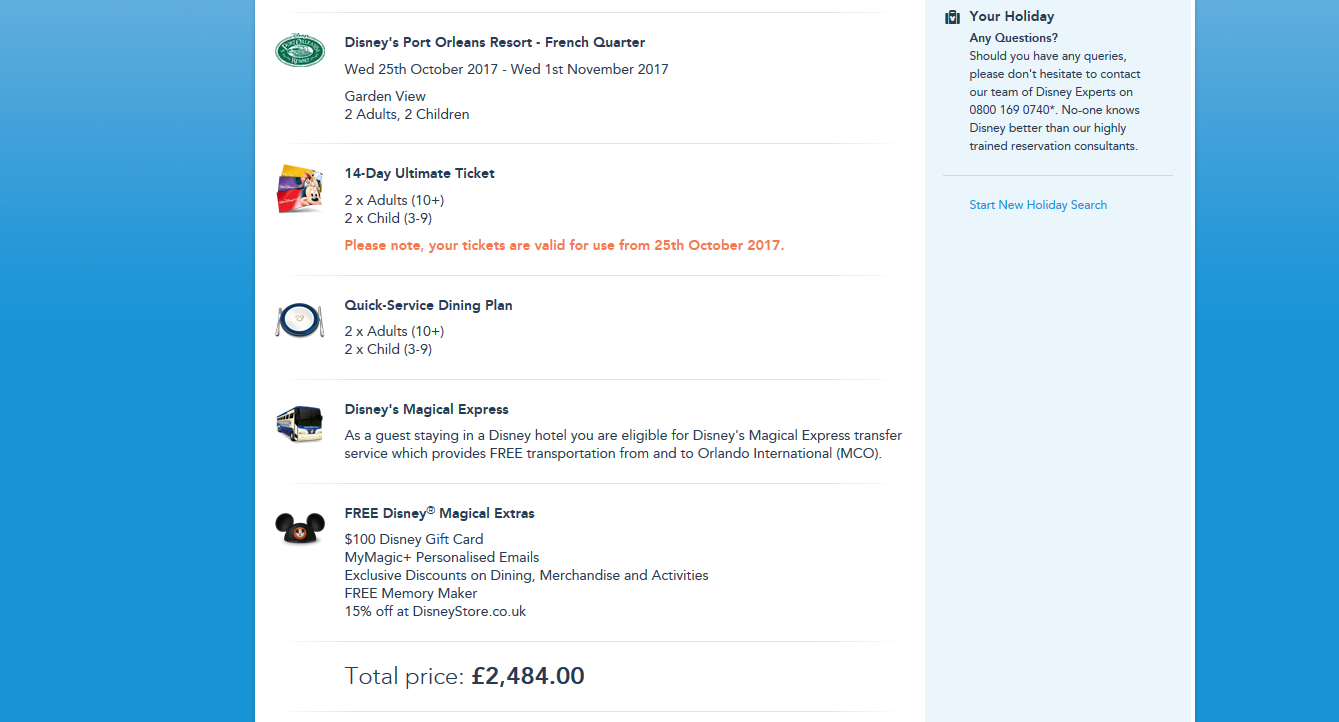The height and width of the screenshot is (722, 1339).
Task: Select the Disney's Port Orleans Resort heading
Action: (495, 43)
